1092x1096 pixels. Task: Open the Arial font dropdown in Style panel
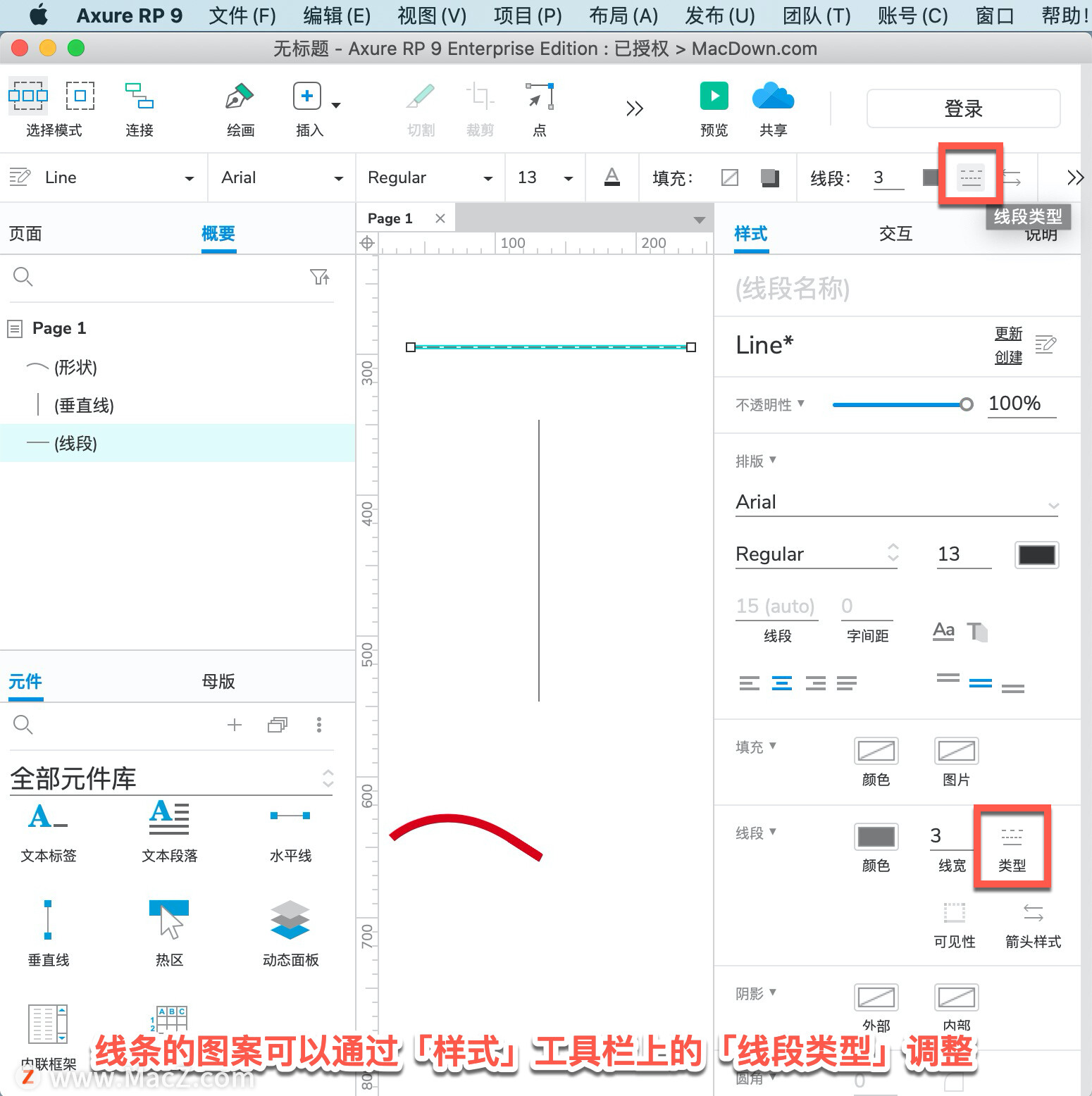[897, 502]
